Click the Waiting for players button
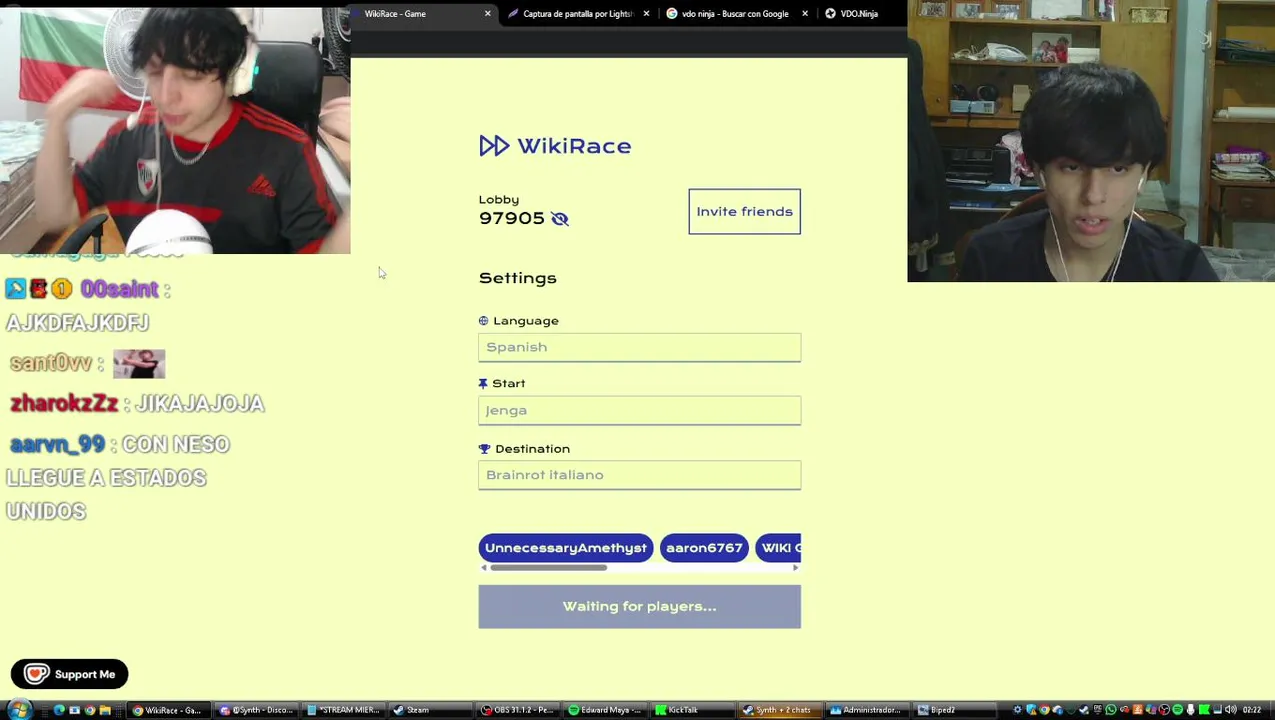 coord(639,606)
